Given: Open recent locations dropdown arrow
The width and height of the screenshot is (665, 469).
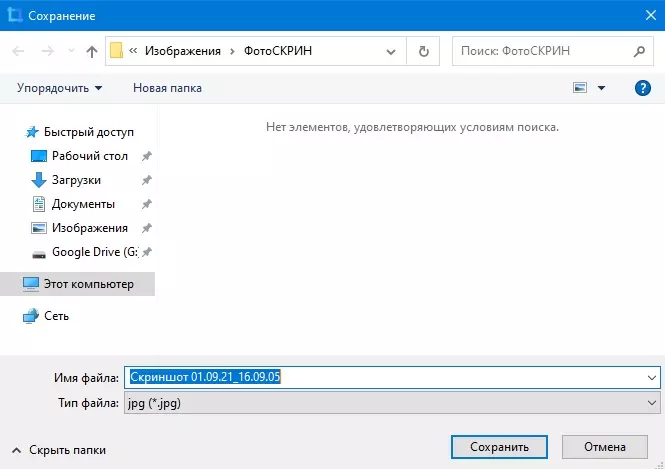Looking at the screenshot, I should [x=71, y=51].
